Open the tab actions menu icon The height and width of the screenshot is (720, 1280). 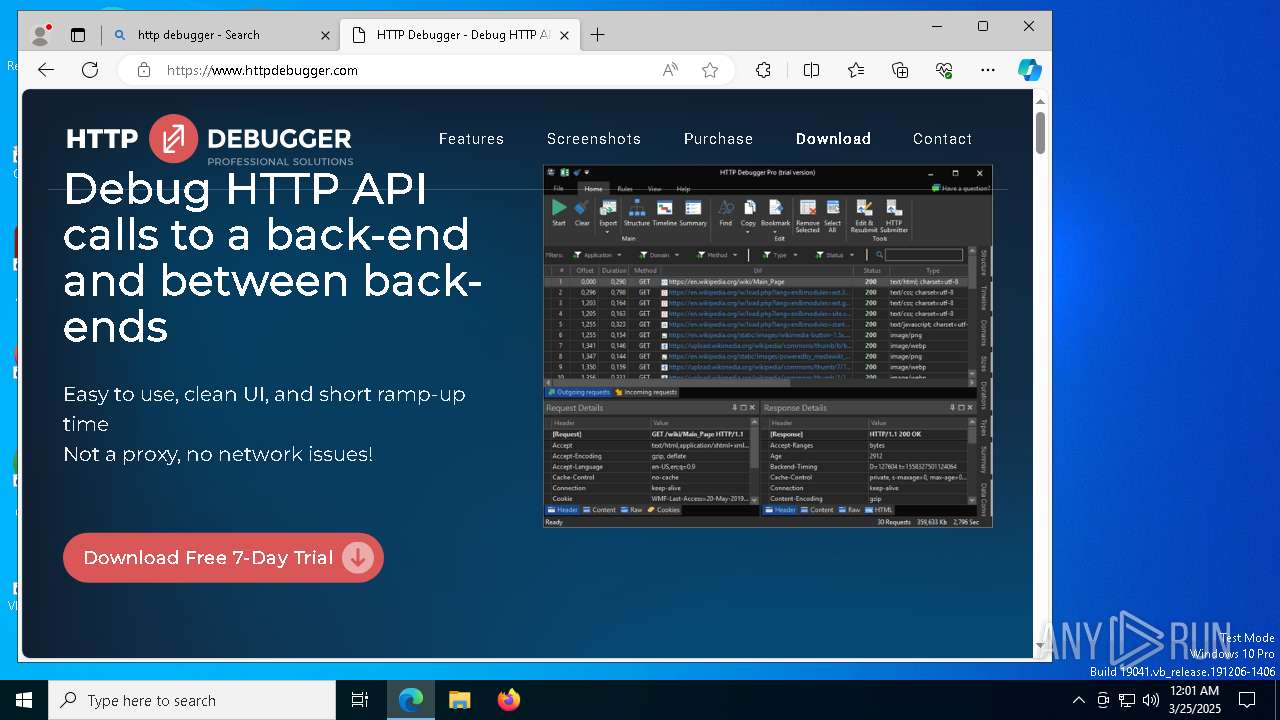click(78, 35)
